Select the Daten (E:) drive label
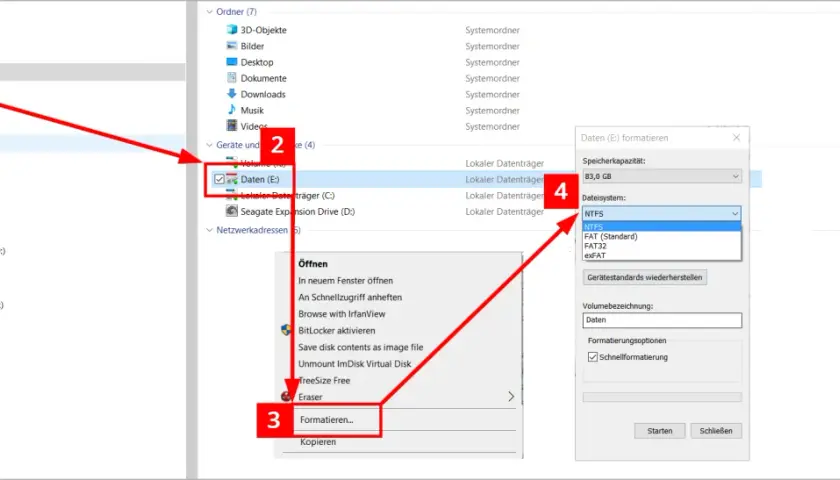 pos(260,179)
